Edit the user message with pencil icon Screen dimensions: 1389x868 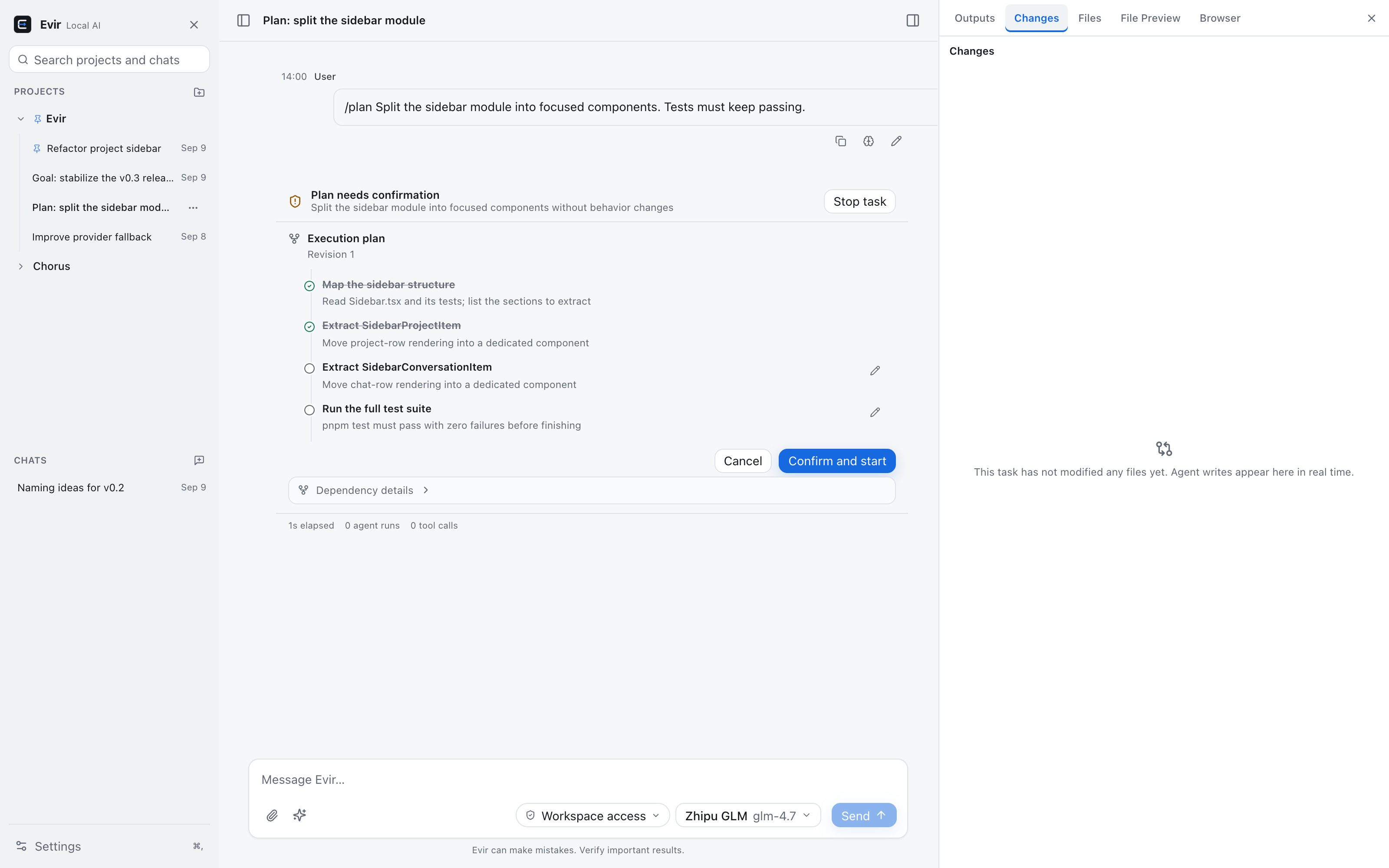[896, 141]
